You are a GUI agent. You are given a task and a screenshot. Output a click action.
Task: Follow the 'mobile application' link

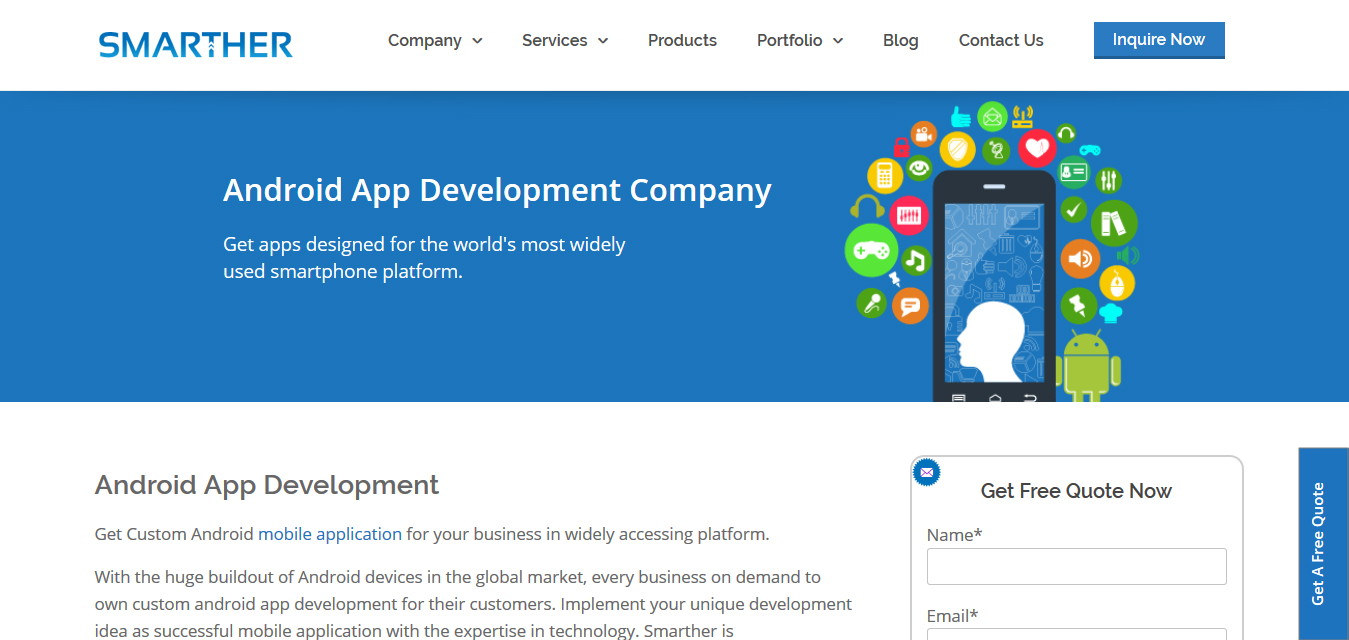[330, 534]
